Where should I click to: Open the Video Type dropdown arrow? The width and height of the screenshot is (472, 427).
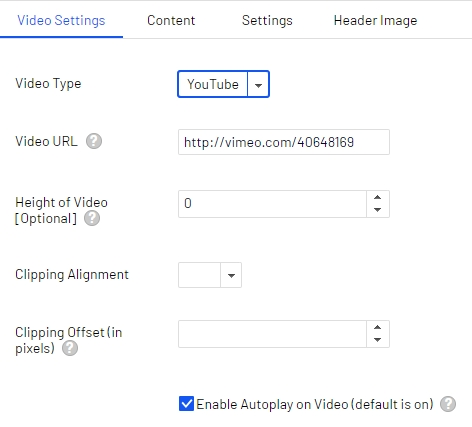[258, 84]
